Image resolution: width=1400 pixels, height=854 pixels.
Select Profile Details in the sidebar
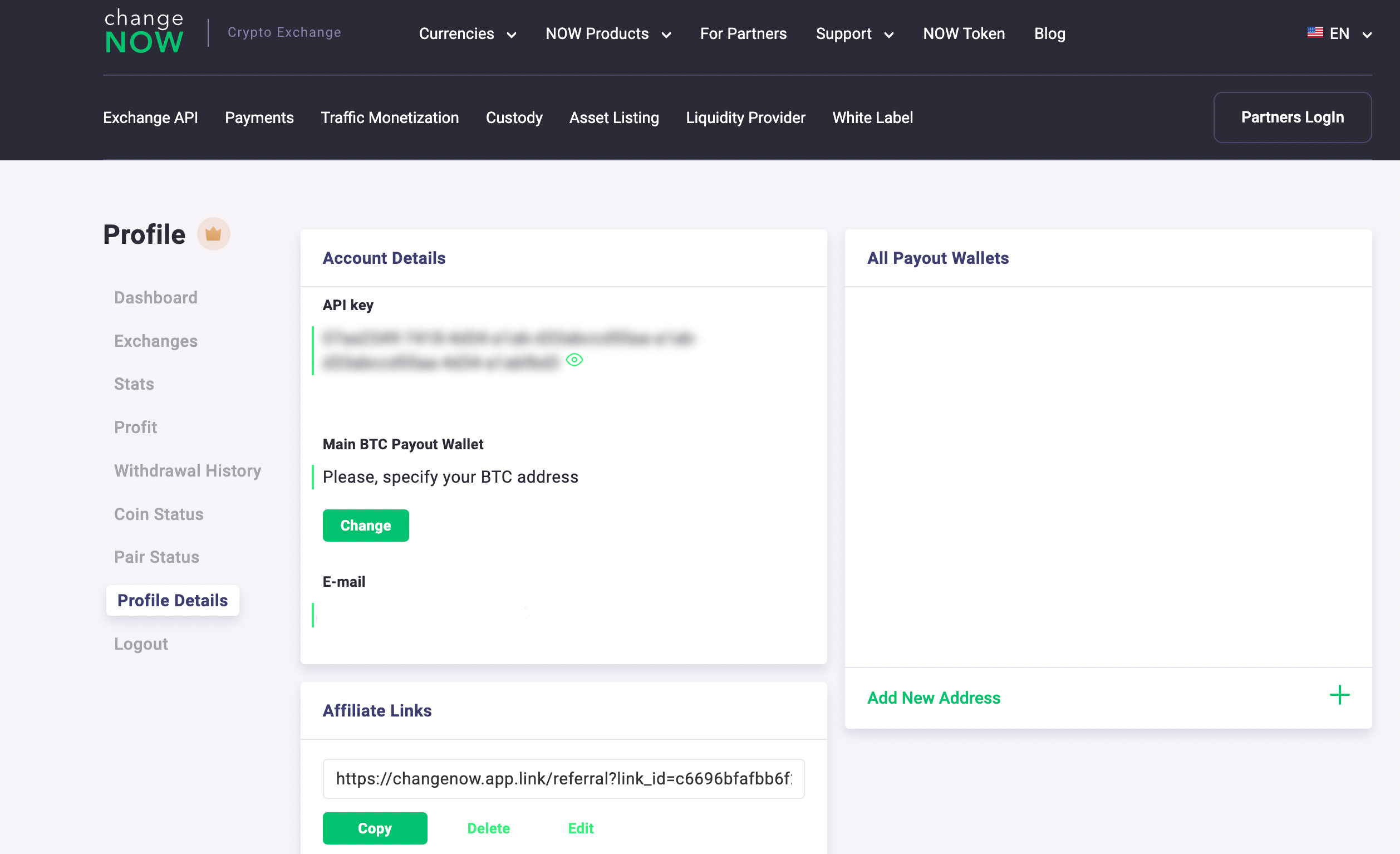[173, 601]
